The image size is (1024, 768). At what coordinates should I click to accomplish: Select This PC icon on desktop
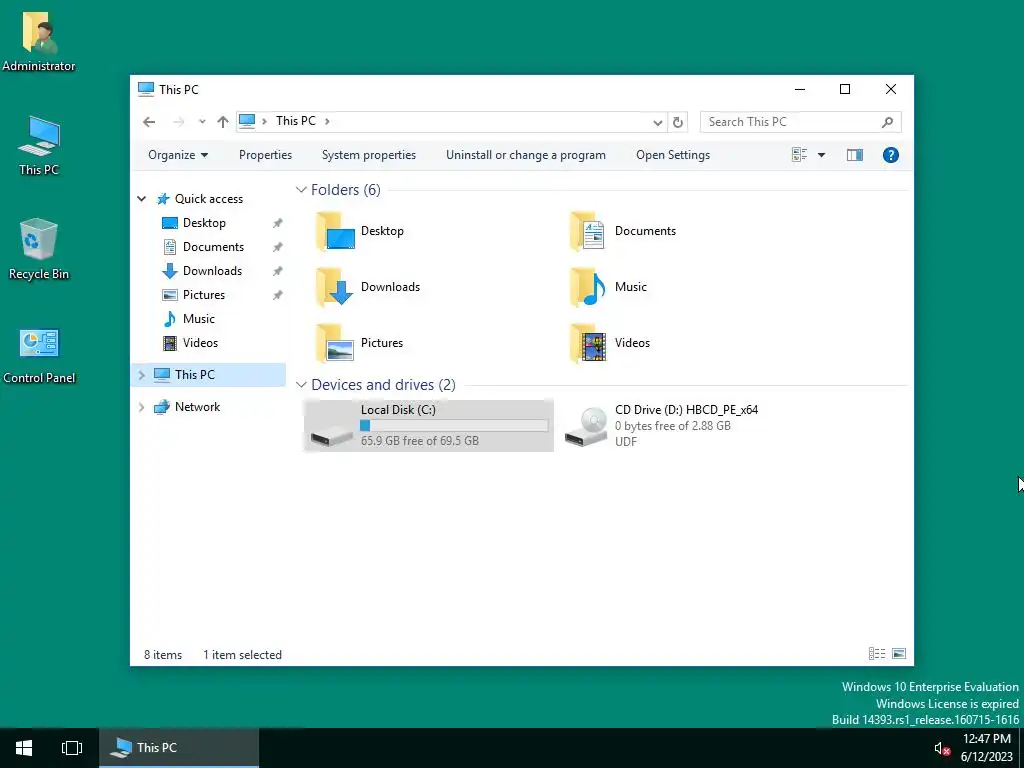pos(39,146)
